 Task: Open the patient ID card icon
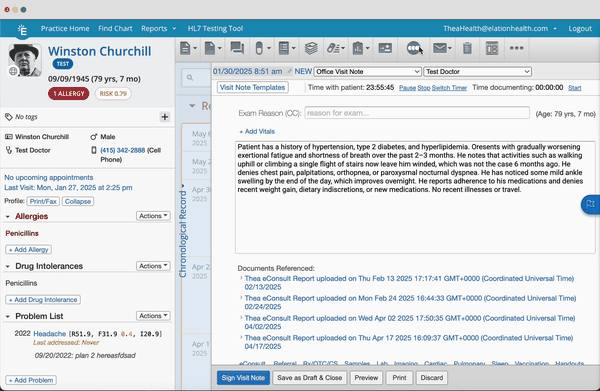point(385,48)
